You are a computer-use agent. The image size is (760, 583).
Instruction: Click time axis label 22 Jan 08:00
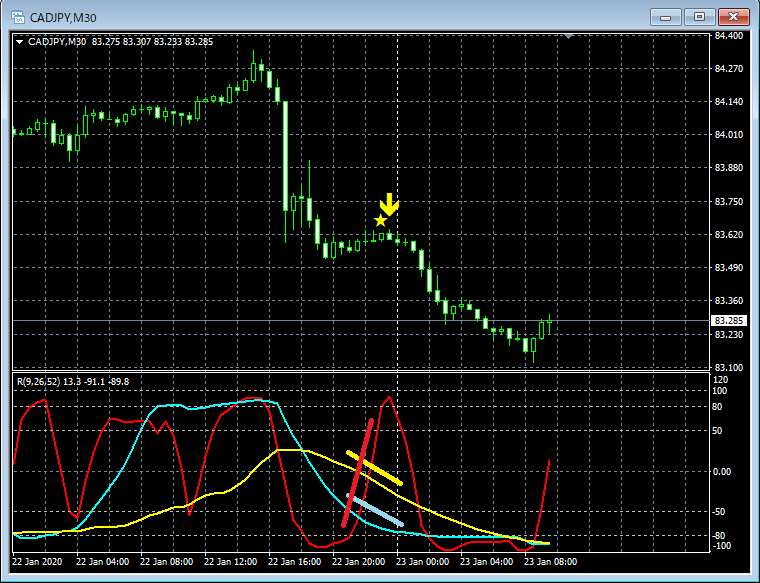(167, 562)
